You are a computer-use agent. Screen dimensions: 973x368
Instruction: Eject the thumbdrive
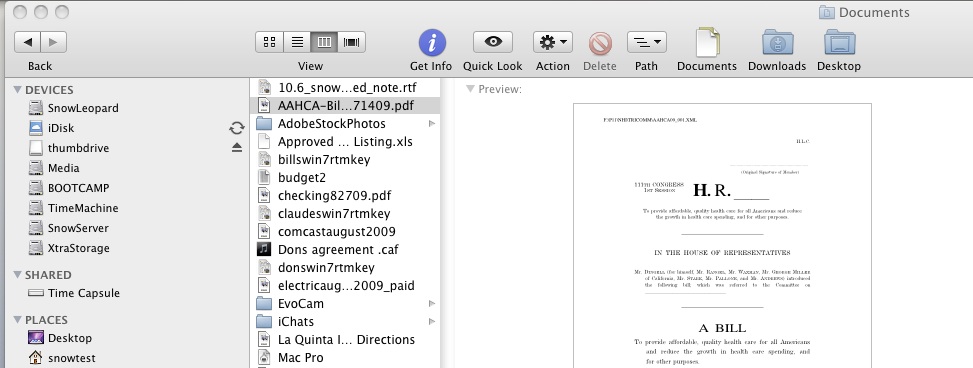point(236,148)
